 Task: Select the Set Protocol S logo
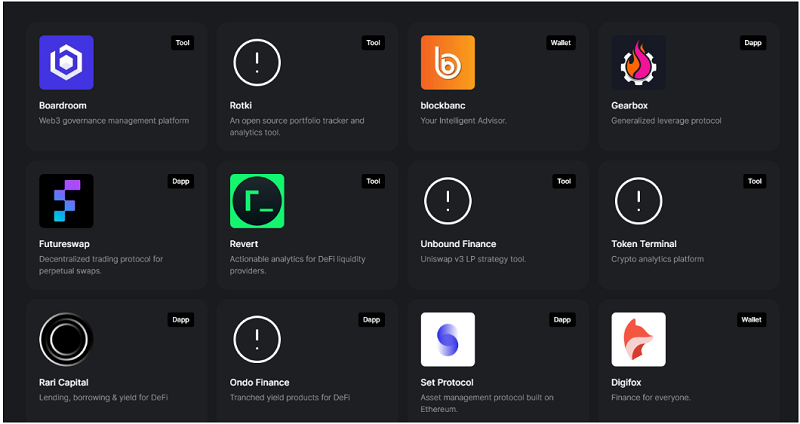448,340
